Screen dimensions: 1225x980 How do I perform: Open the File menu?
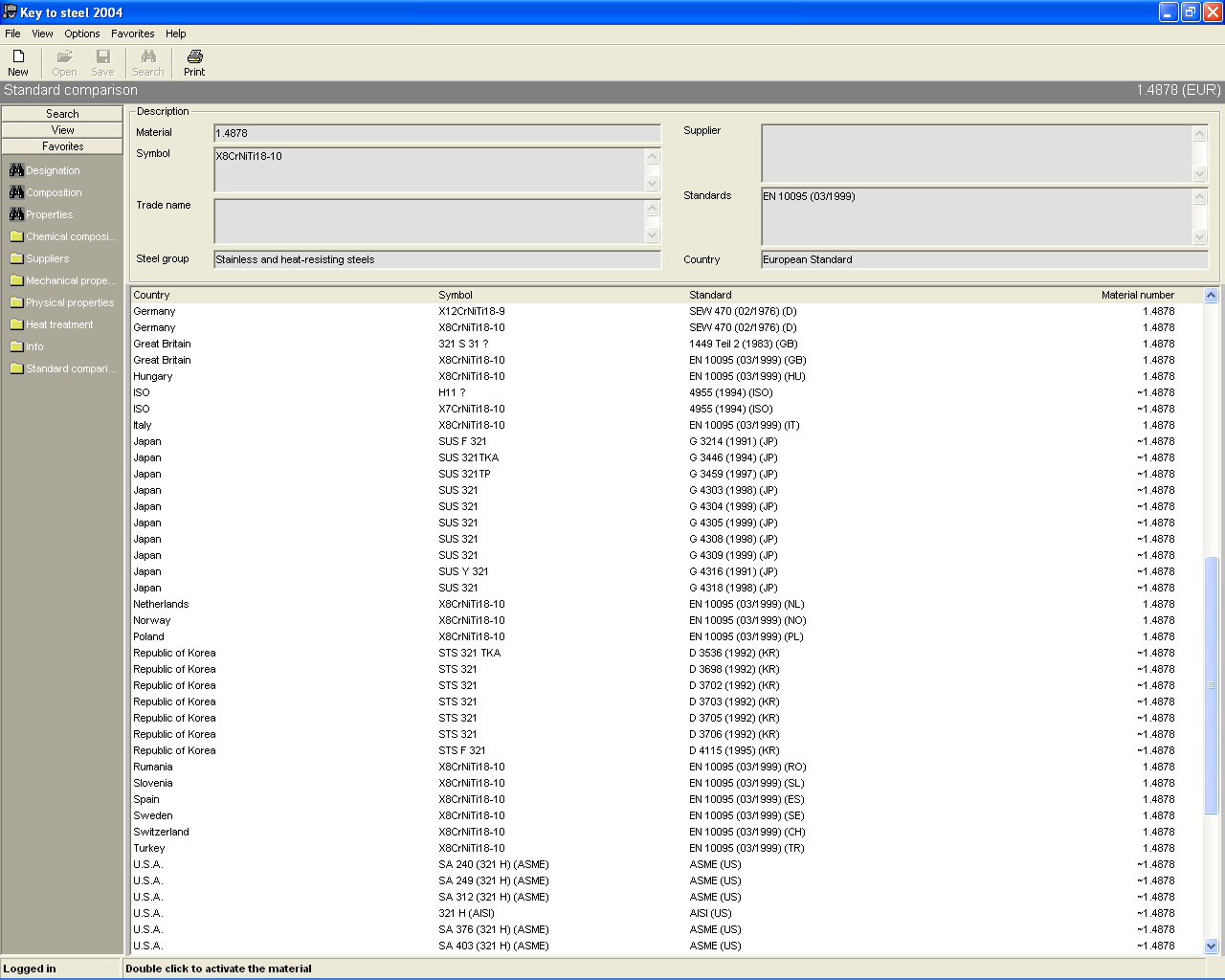pos(12,33)
